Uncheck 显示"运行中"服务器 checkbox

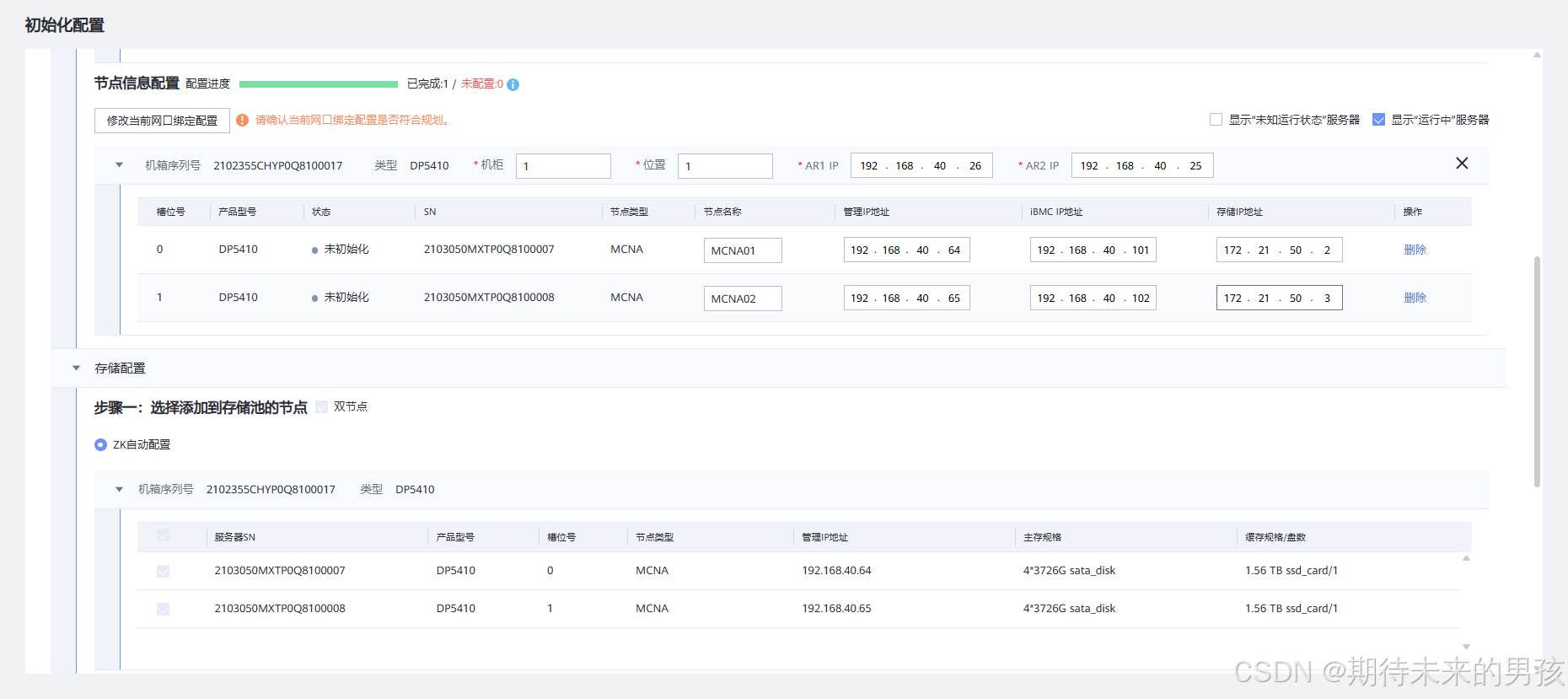[1378, 120]
